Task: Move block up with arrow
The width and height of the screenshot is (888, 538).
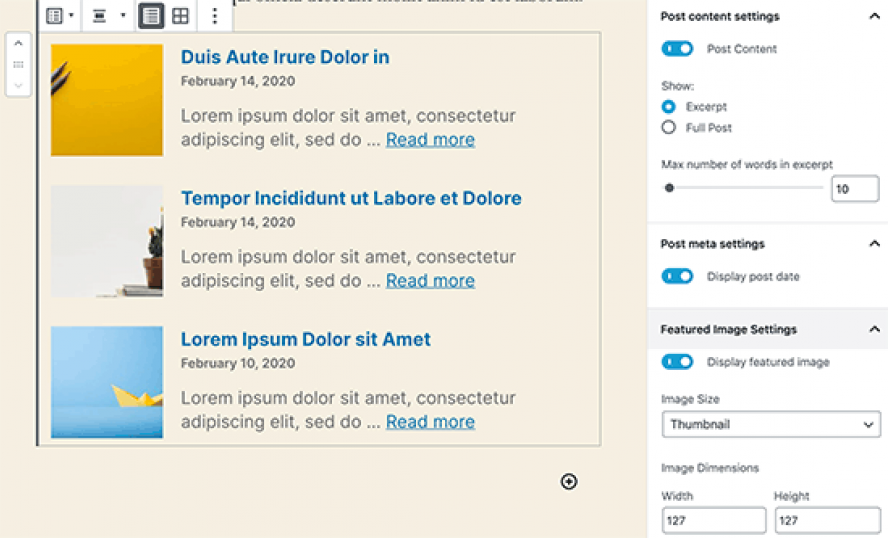Action: (18, 44)
